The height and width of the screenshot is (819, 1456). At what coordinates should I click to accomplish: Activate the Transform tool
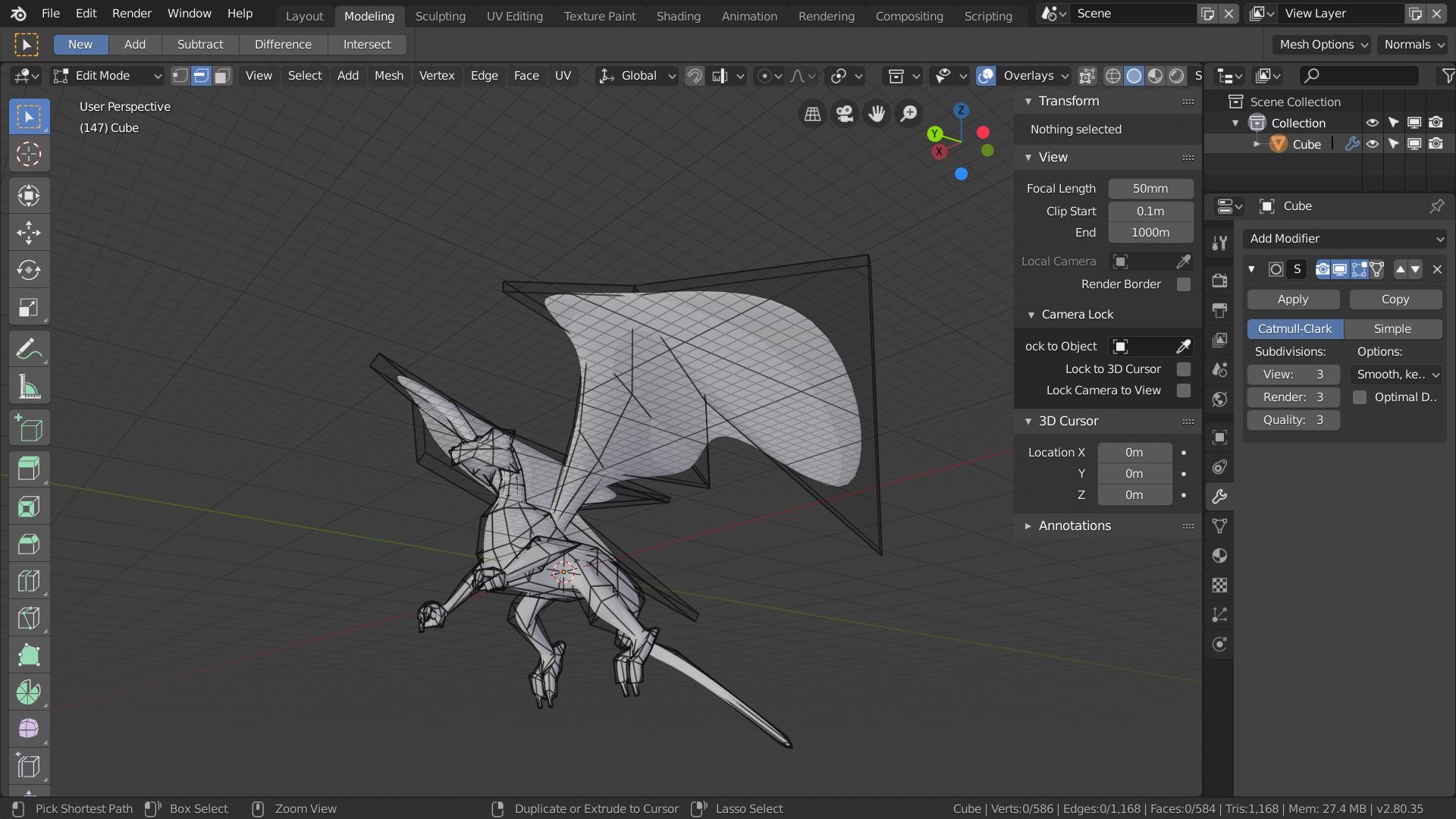(29, 196)
